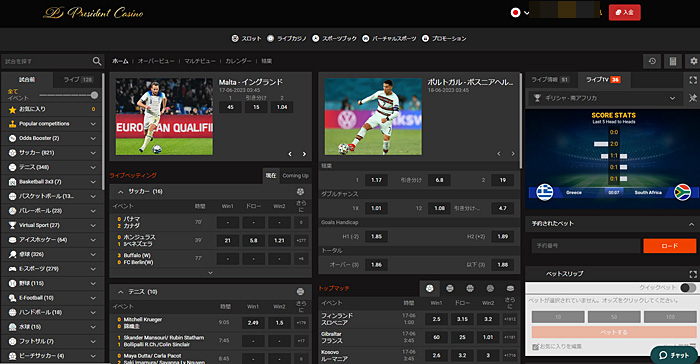The width and height of the screenshot is (700, 364).
Task: Click the アイスホッケー sidebar icon
Action: [x=12, y=240]
